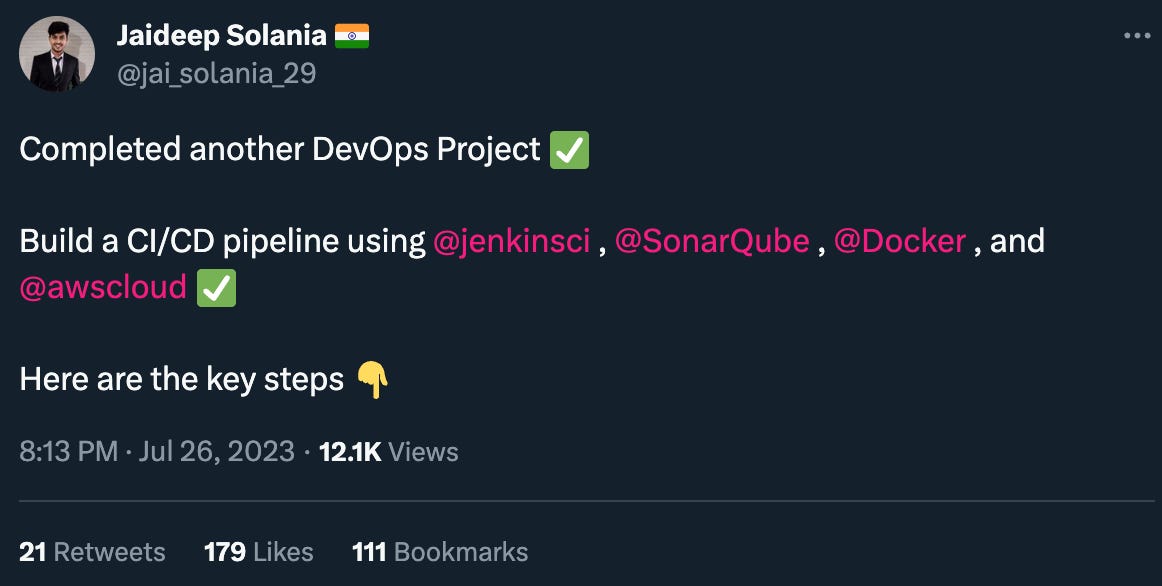Click the India flag emoji beside the name
Screen dimensions: 1162x586
(352, 37)
